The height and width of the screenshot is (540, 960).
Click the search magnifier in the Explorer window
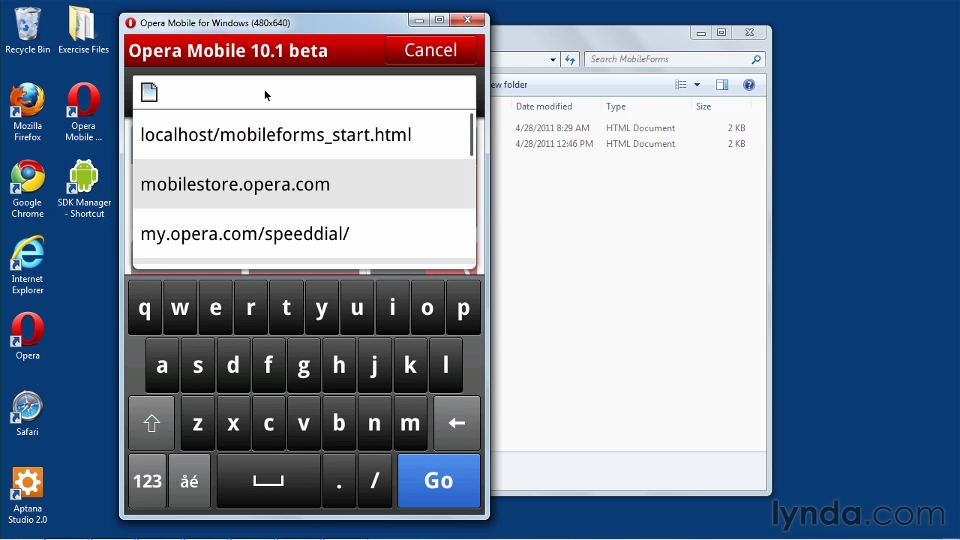756,59
